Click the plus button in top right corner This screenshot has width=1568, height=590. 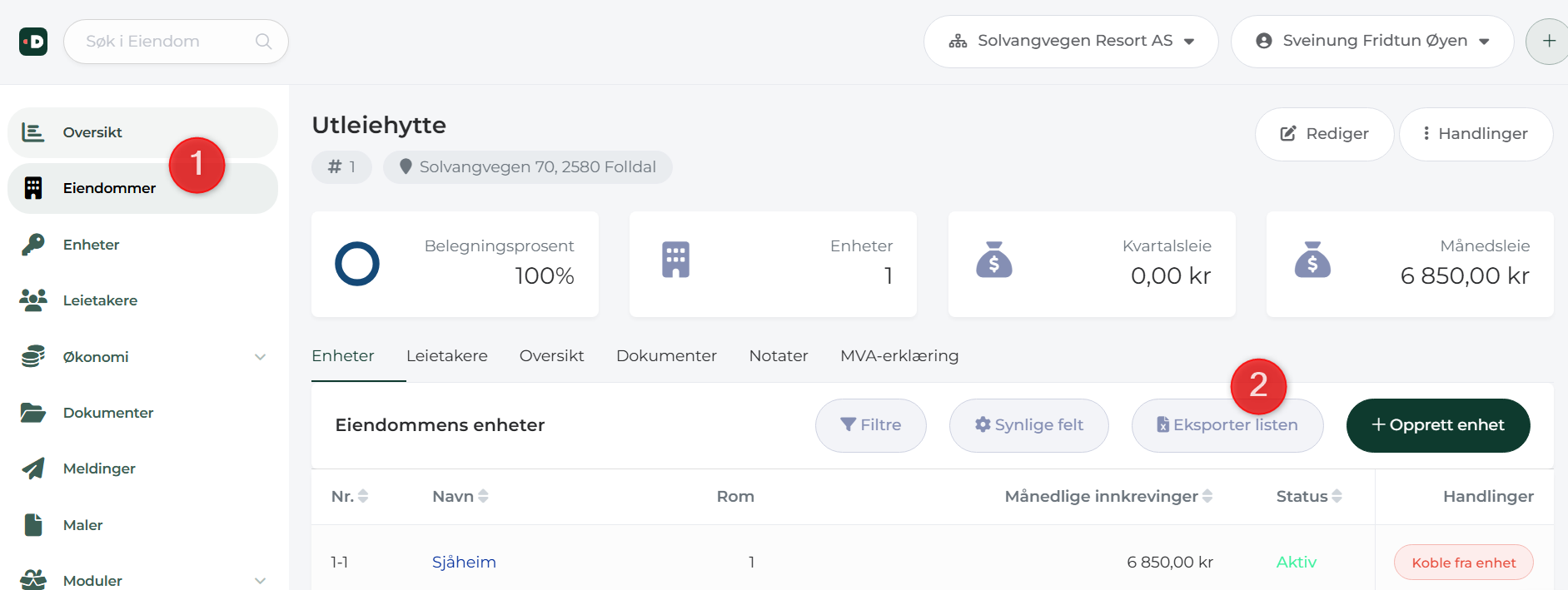tap(1548, 42)
